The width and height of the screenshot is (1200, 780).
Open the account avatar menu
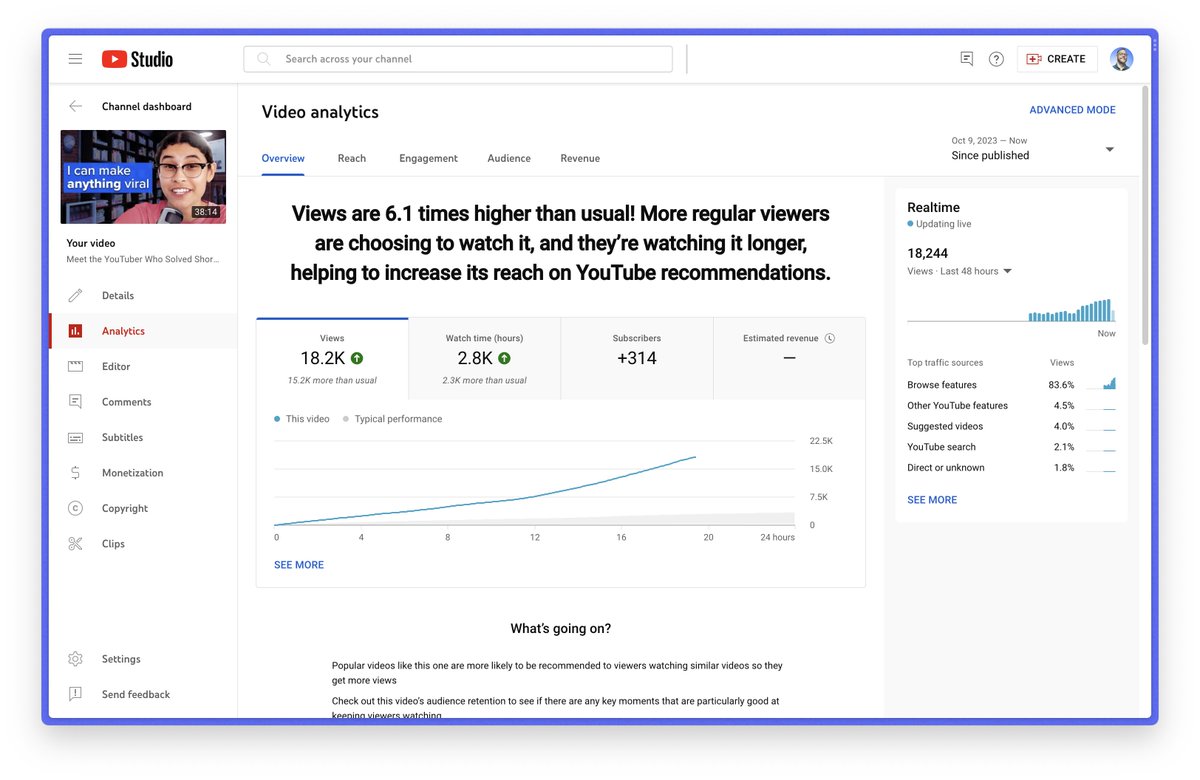[1122, 59]
